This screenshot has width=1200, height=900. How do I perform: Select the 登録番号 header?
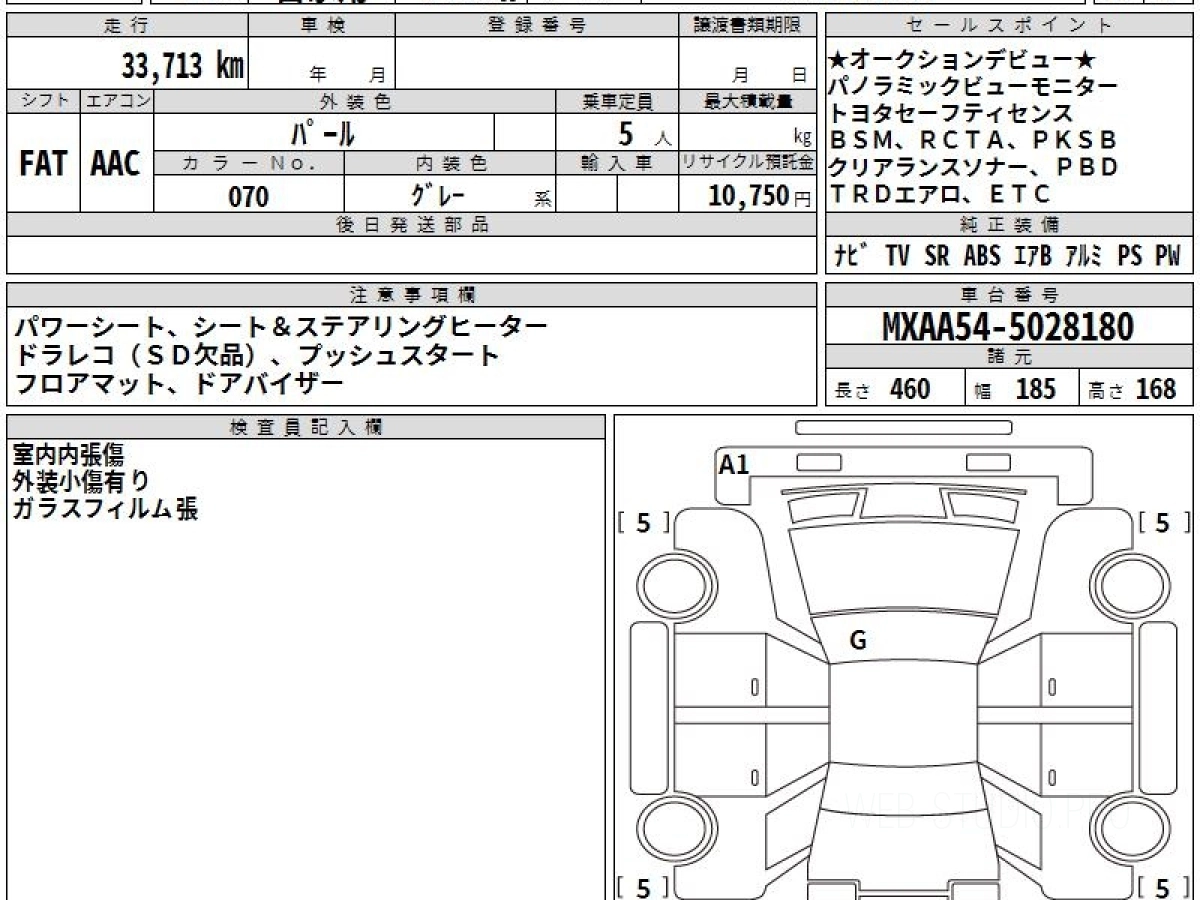[x=537, y=25]
